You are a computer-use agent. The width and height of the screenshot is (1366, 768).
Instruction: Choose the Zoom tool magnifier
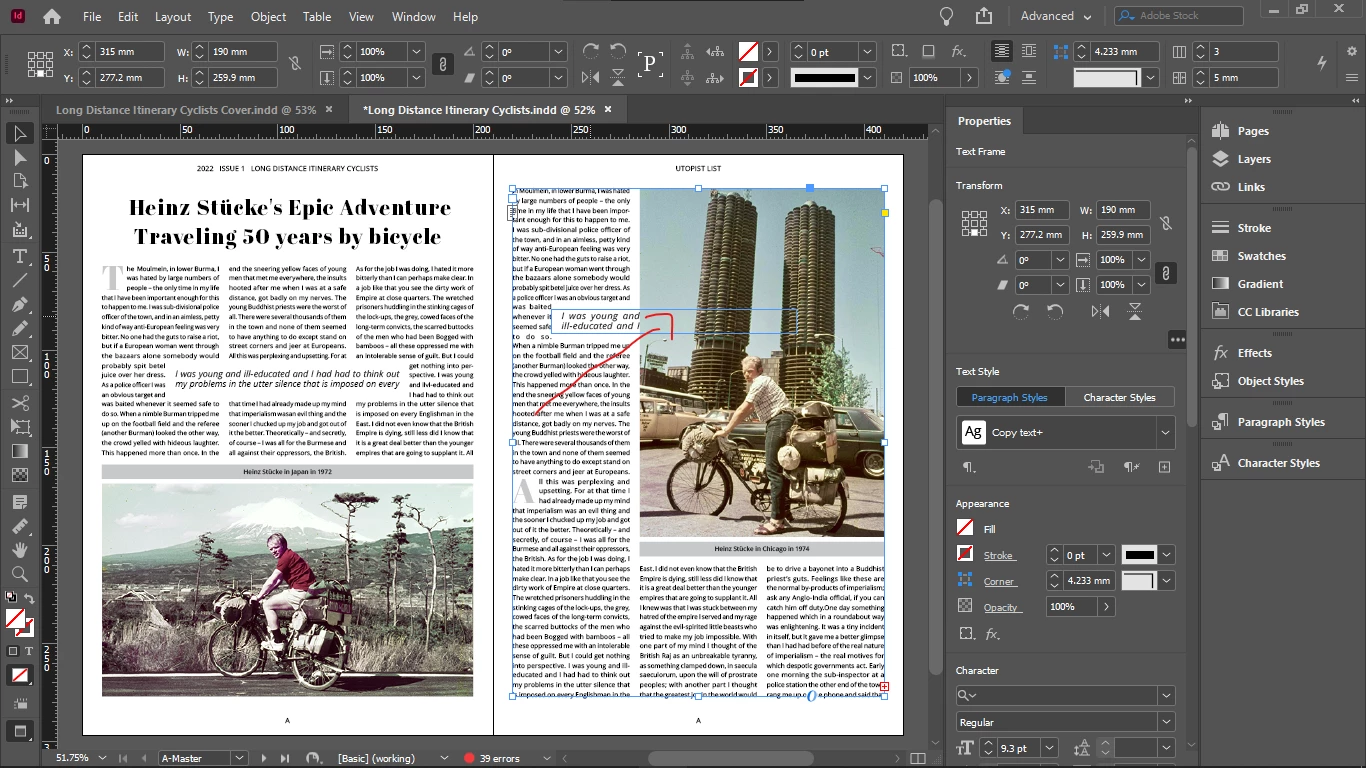click(x=19, y=574)
